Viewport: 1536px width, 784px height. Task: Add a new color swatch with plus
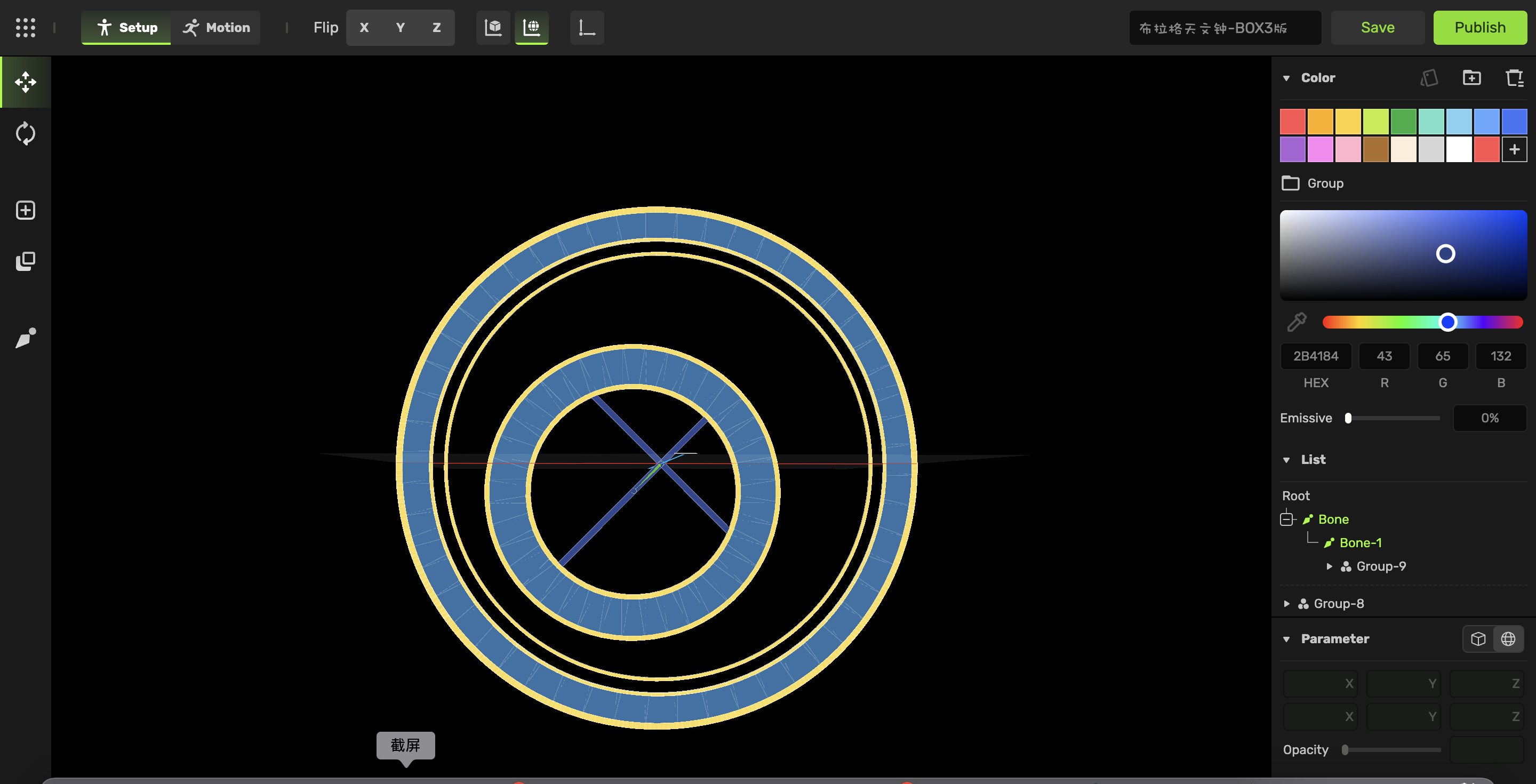coord(1515,149)
